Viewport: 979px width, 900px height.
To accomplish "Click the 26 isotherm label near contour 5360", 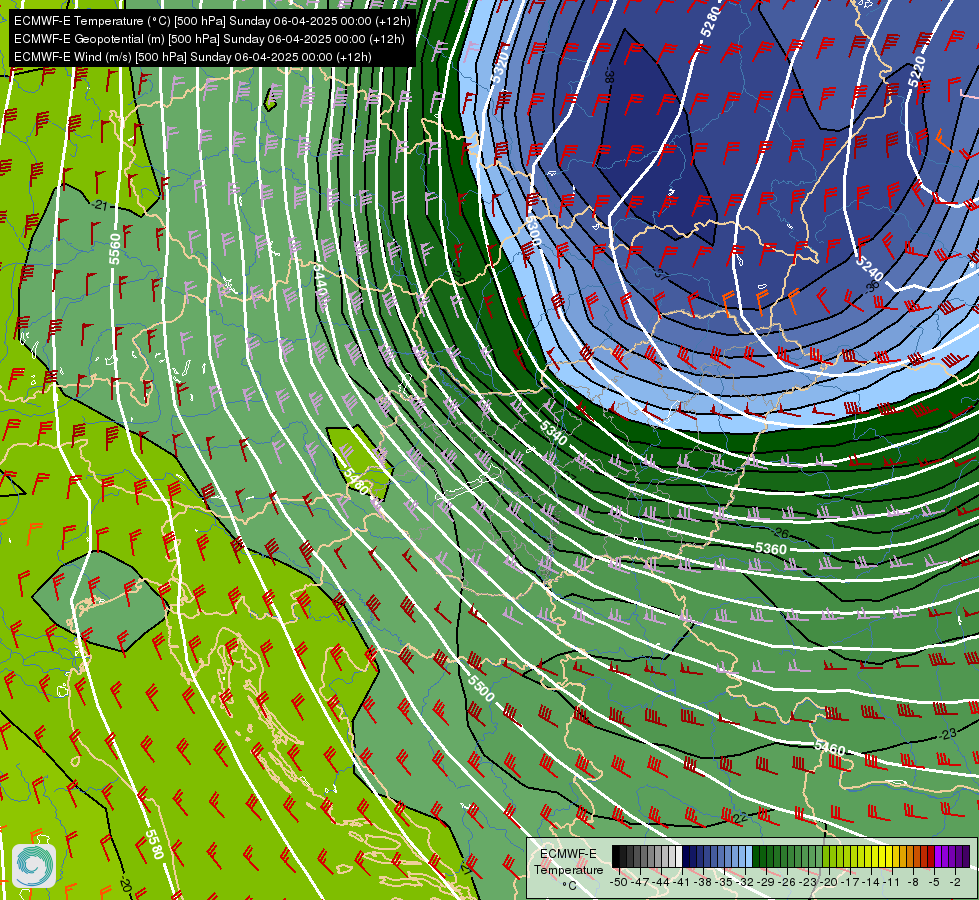I will click(781, 533).
